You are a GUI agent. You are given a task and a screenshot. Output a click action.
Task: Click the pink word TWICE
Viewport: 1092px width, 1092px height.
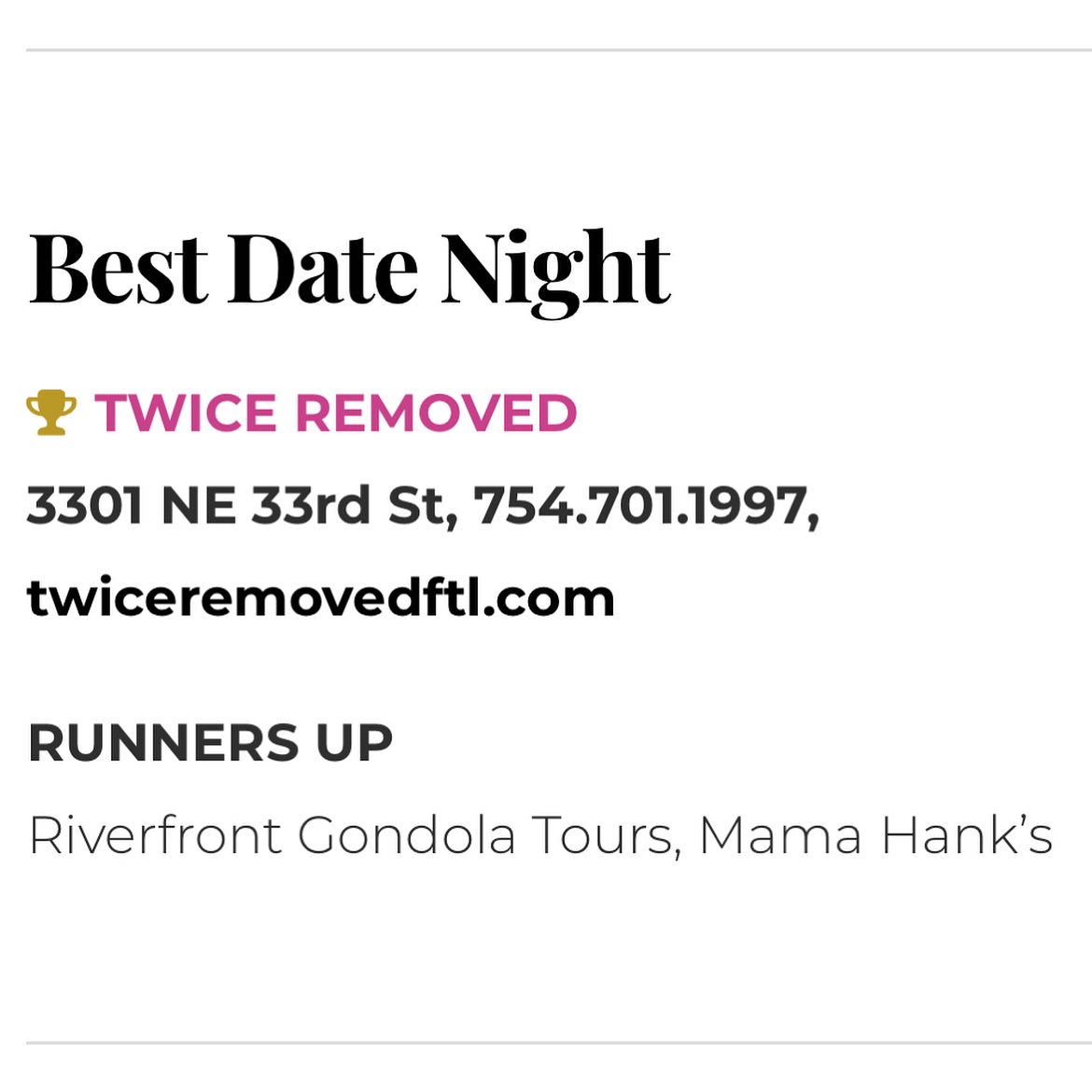tap(185, 413)
